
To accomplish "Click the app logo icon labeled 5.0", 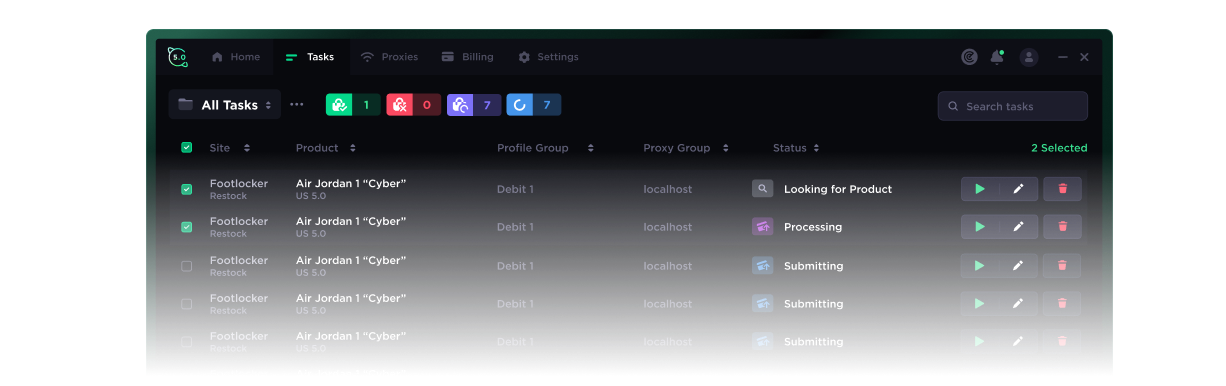I will (x=178, y=57).
